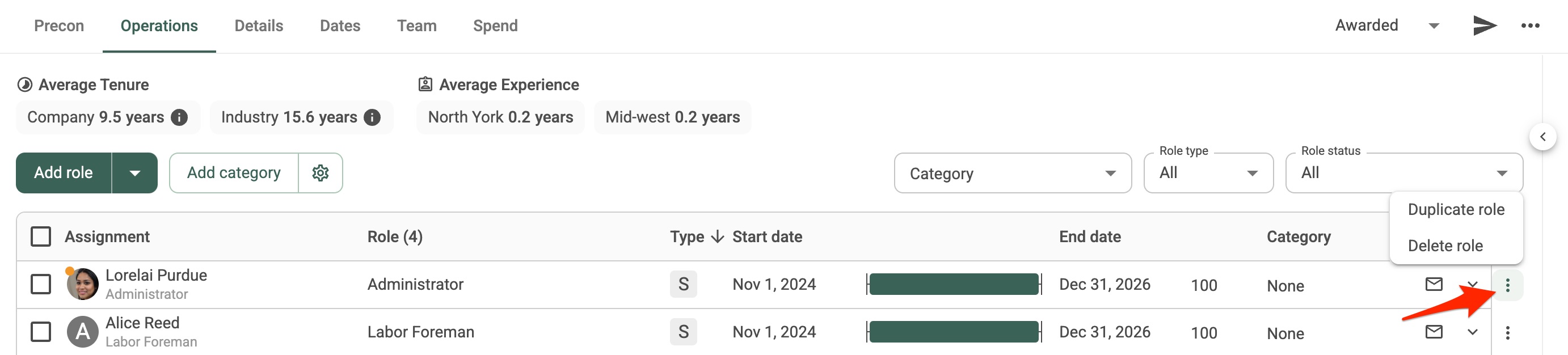
Task: Toggle the select-all Assignment checkbox
Action: 41,237
